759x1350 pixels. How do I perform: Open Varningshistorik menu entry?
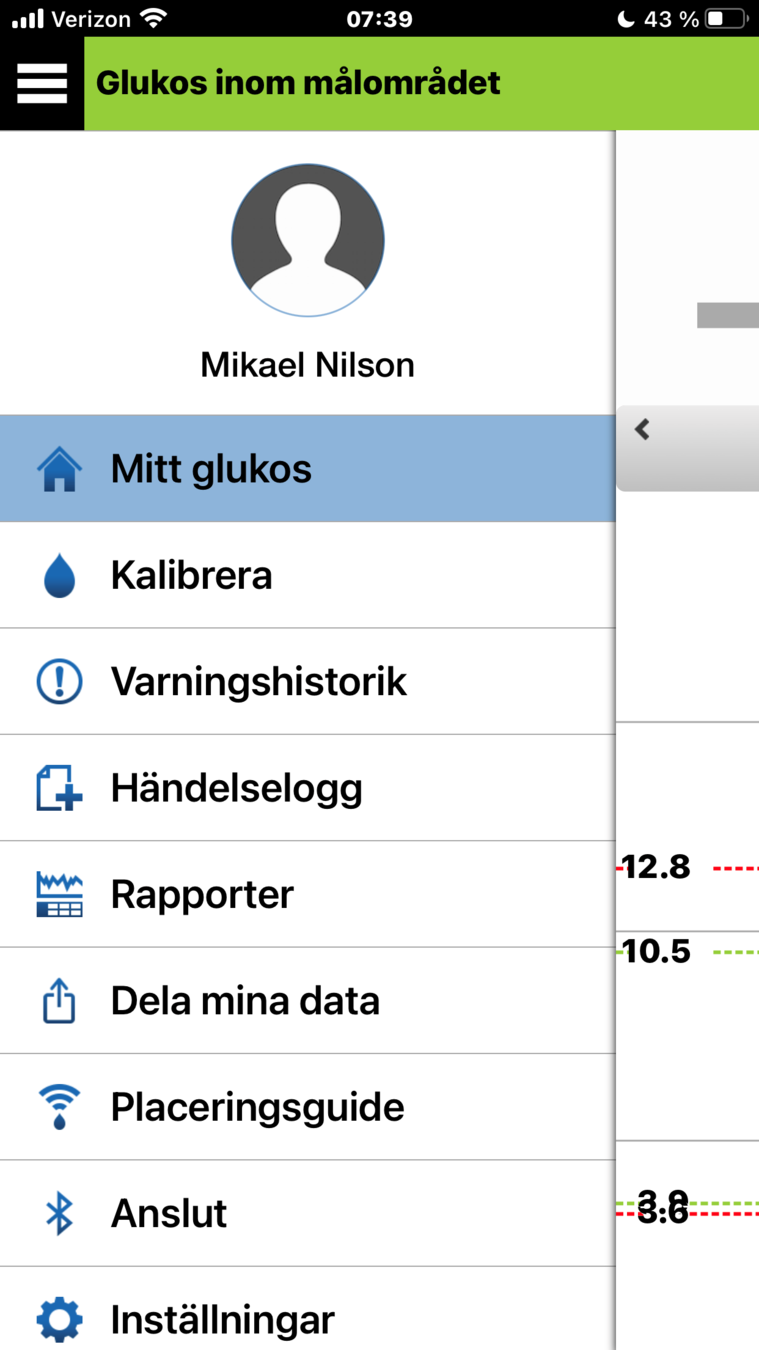pos(259,682)
